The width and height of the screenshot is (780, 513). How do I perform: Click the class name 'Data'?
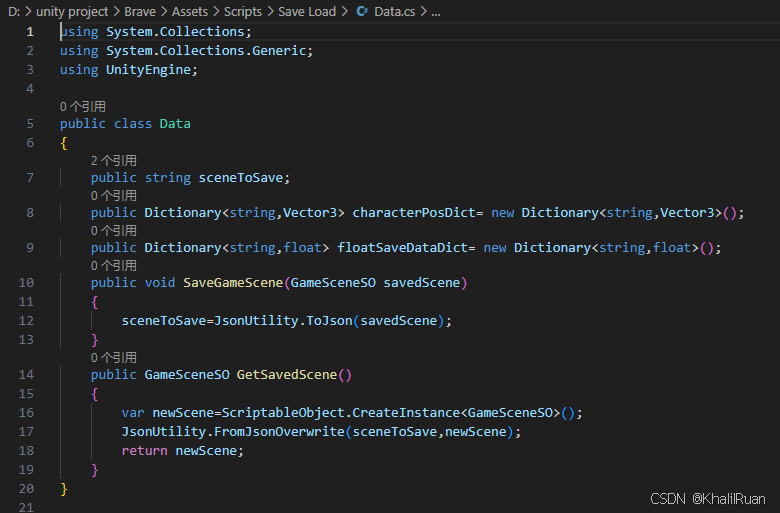175,124
